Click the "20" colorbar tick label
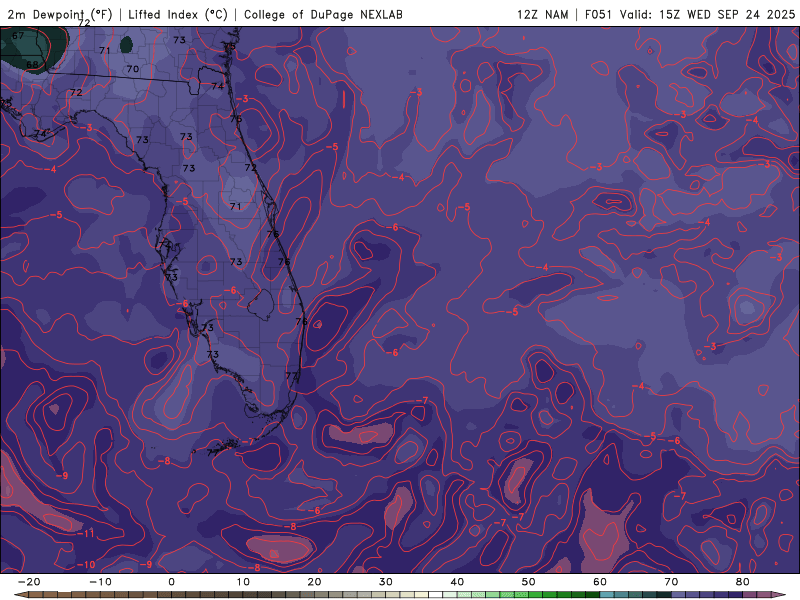The width and height of the screenshot is (800, 600). click(x=314, y=582)
